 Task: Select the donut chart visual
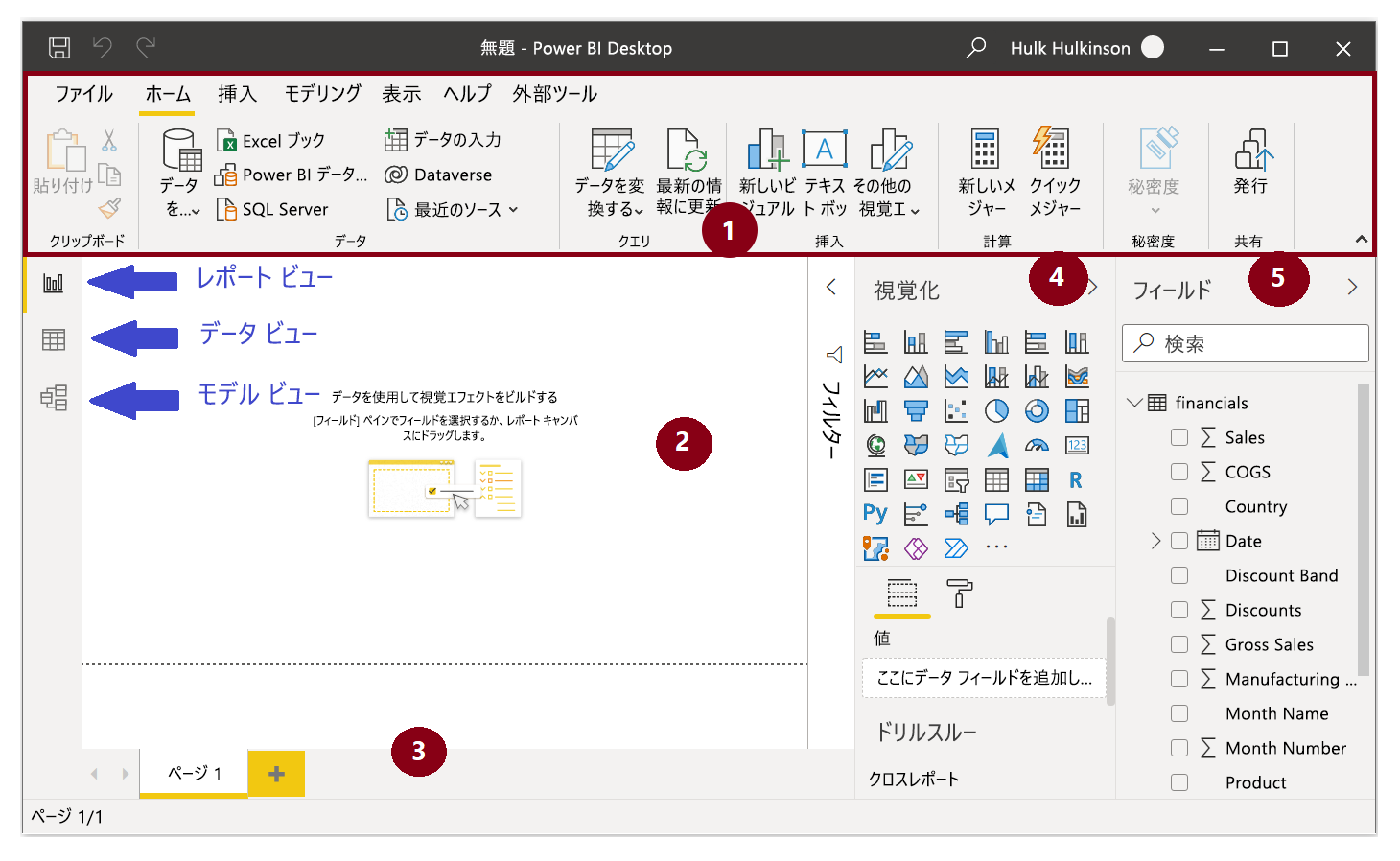coord(1037,410)
